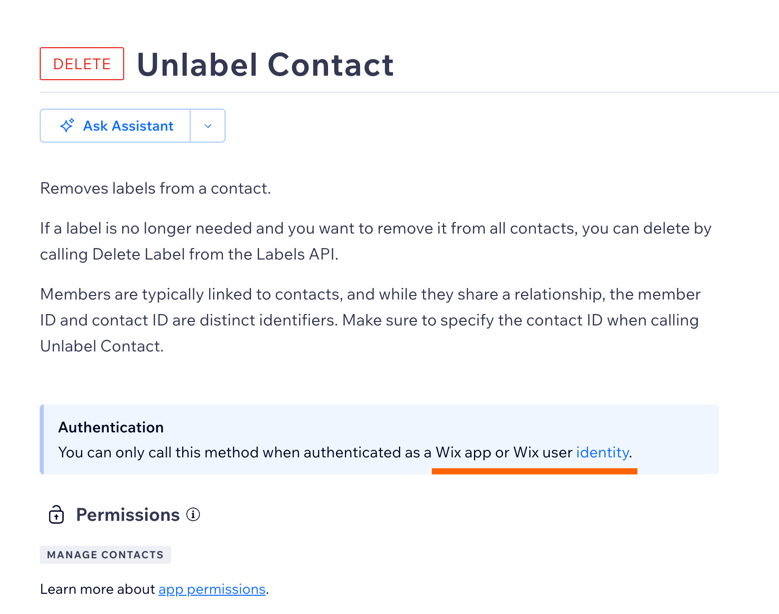Click the 'Removes labels from a contact' sentence
Screen dimensions: 779x614
coord(155,188)
